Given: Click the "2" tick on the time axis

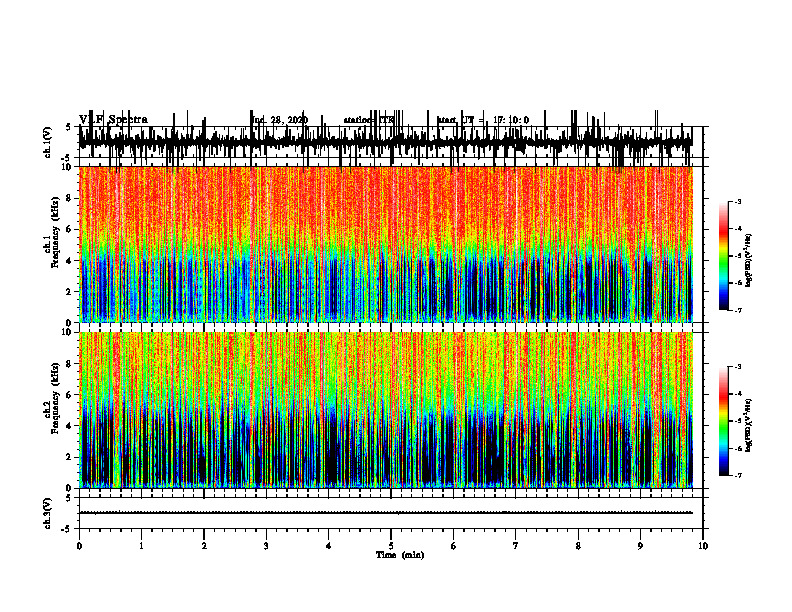Looking at the screenshot, I should point(204,546).
